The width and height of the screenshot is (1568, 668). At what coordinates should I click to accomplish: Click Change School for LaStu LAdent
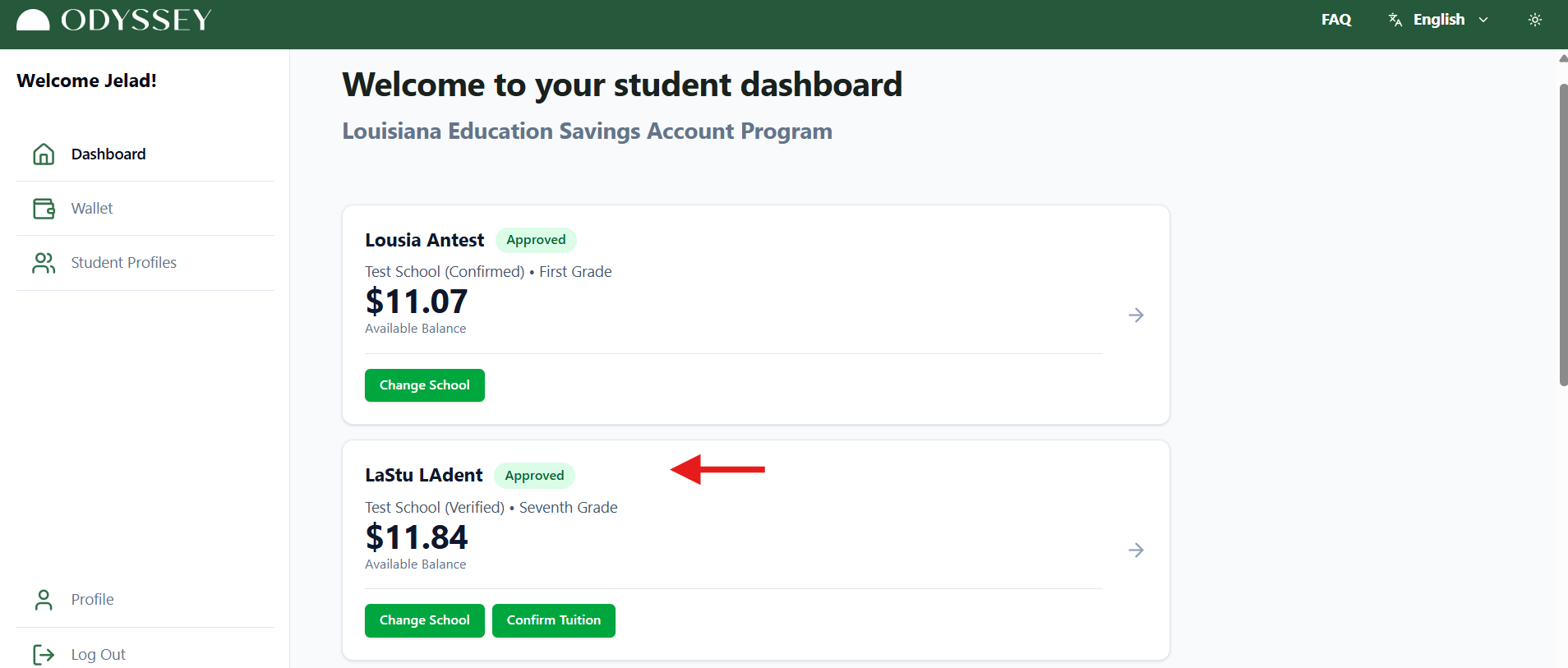click(x=425, y=620)
